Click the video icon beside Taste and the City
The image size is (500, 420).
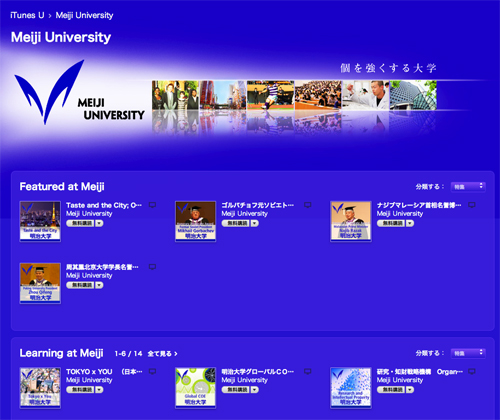152,205
